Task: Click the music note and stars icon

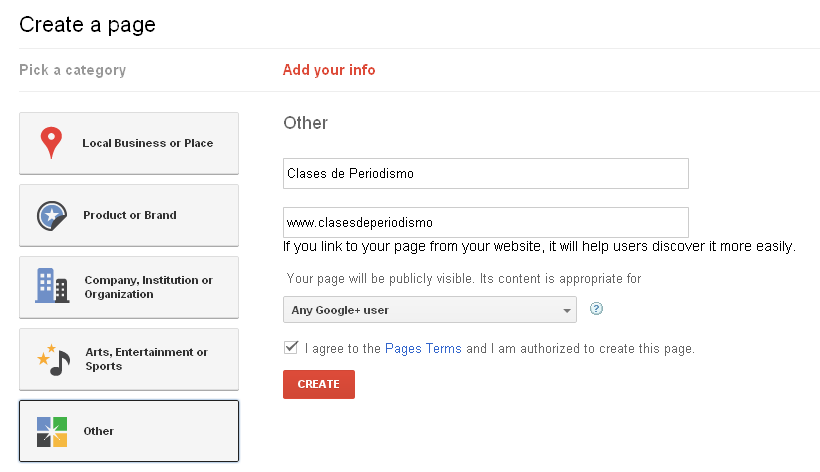Action: (x=53, y=359)
